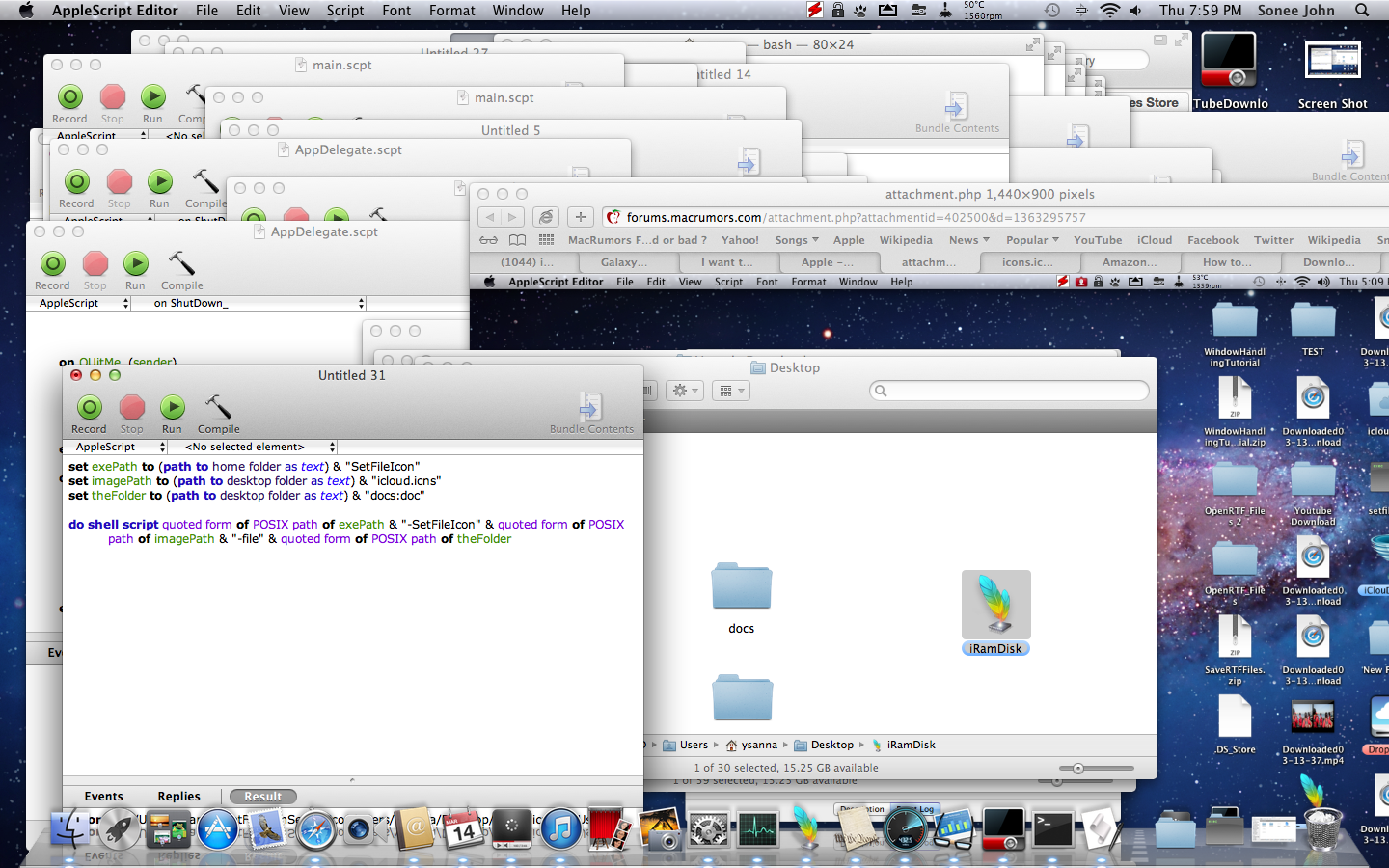Open the Facebook bookmark in Safari

point(1212,240)
